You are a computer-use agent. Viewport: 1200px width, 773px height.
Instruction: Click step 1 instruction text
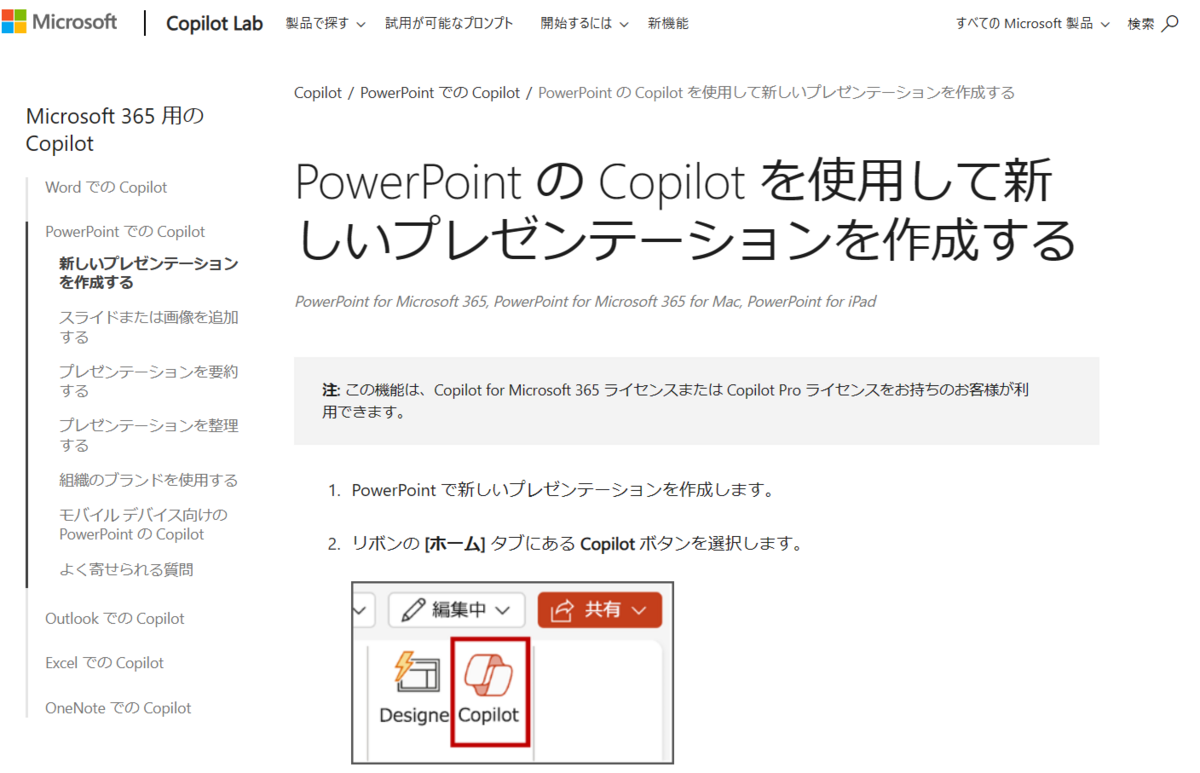click(x=563, y=490)
